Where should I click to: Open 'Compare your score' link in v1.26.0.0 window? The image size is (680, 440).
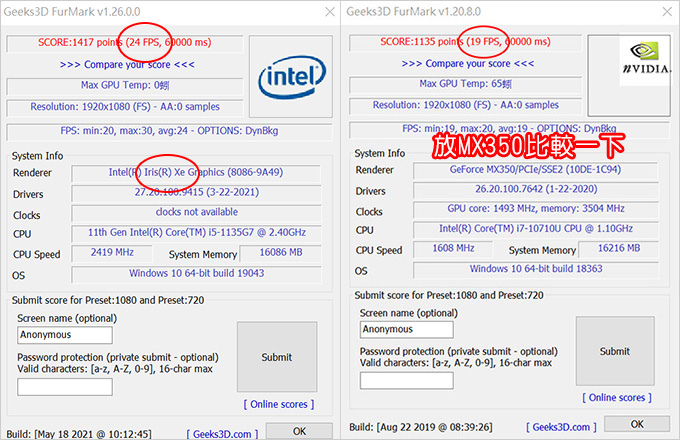tap(127, 65)
